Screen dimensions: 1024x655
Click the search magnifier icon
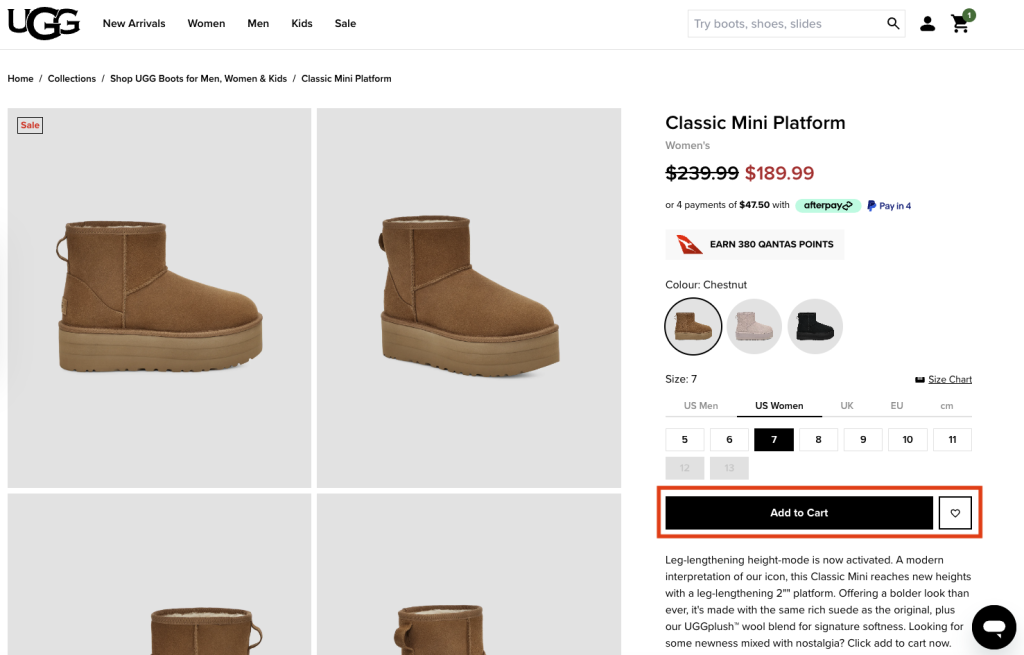click(893, 23)
